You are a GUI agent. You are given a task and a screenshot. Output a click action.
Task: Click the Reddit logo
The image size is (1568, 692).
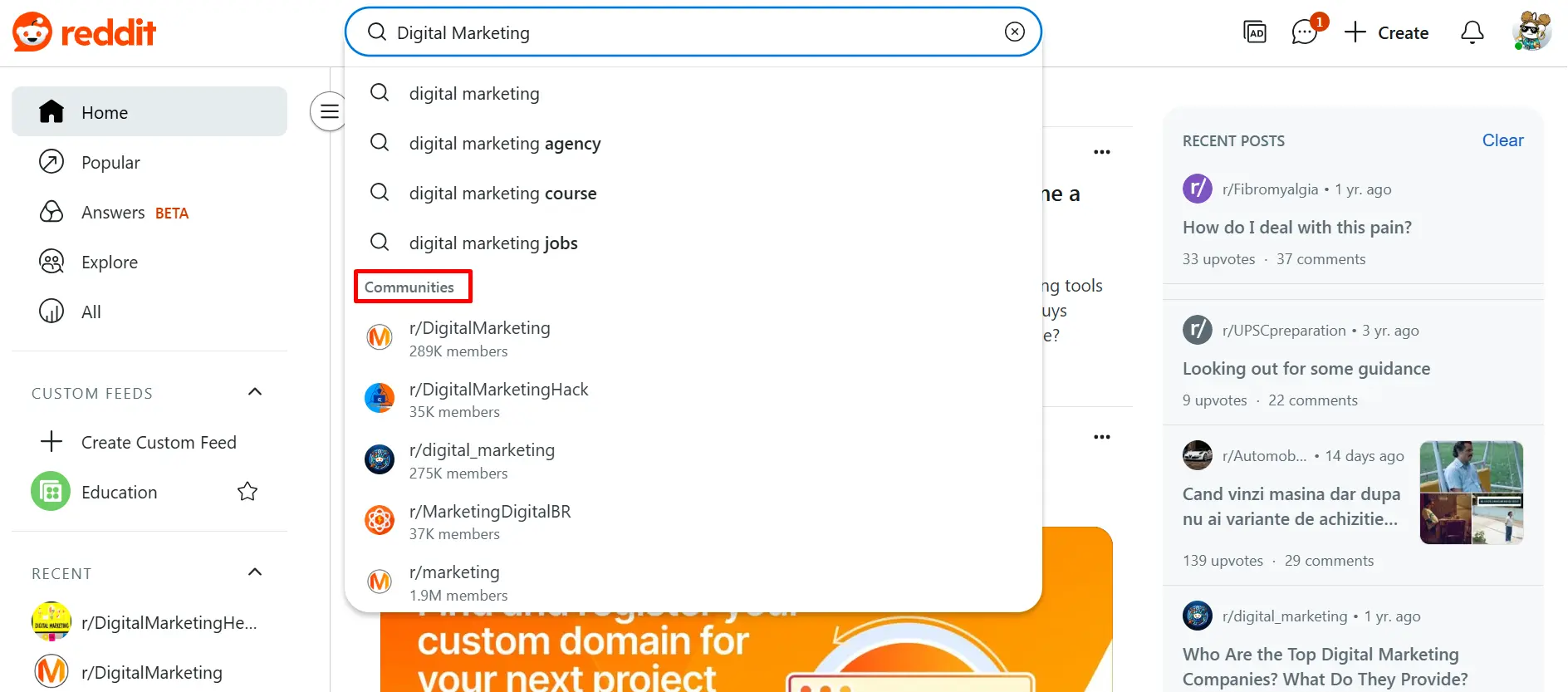coord(85,32)
